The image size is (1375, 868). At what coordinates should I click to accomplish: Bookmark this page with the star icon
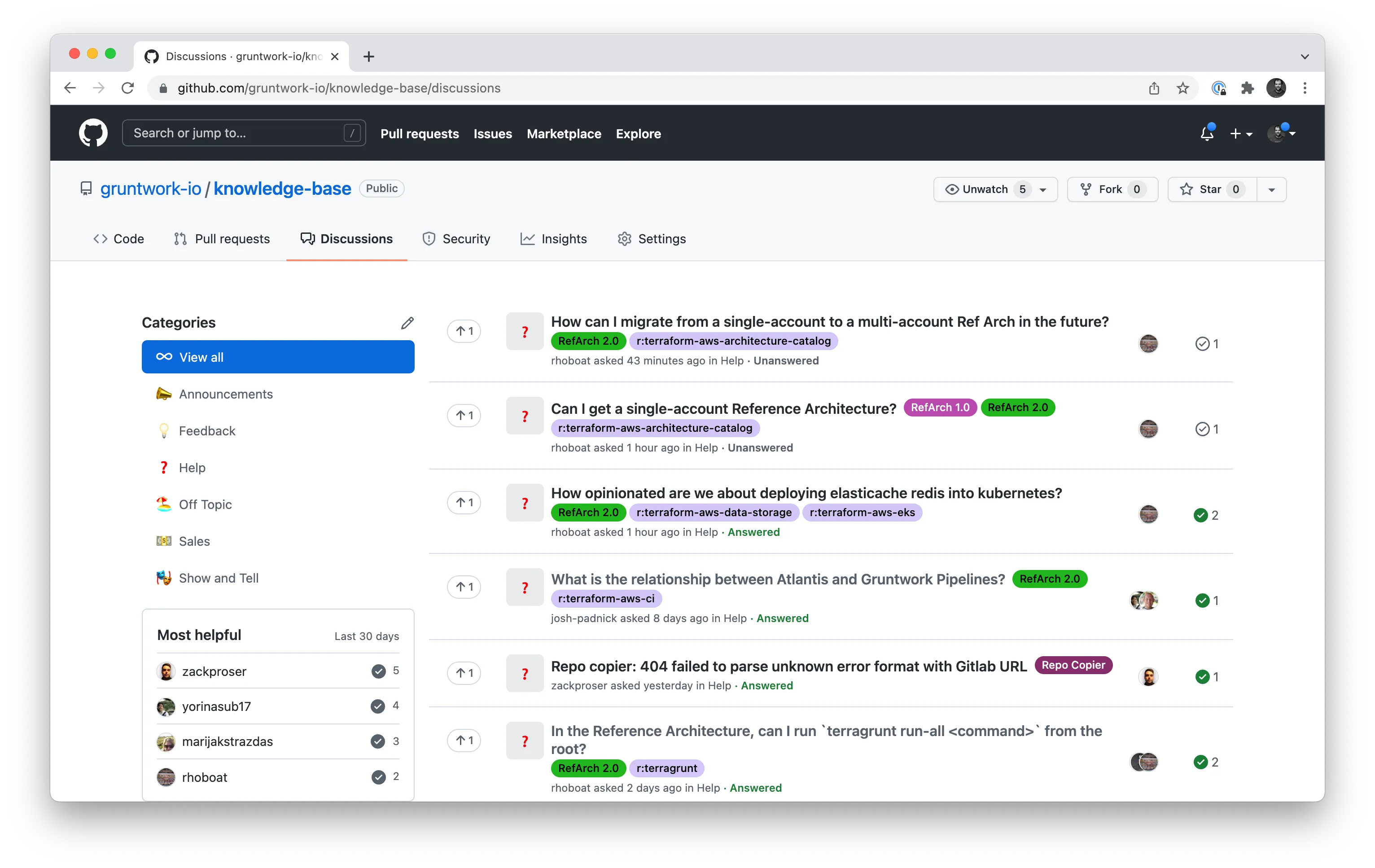click(x=1182, y=88)
